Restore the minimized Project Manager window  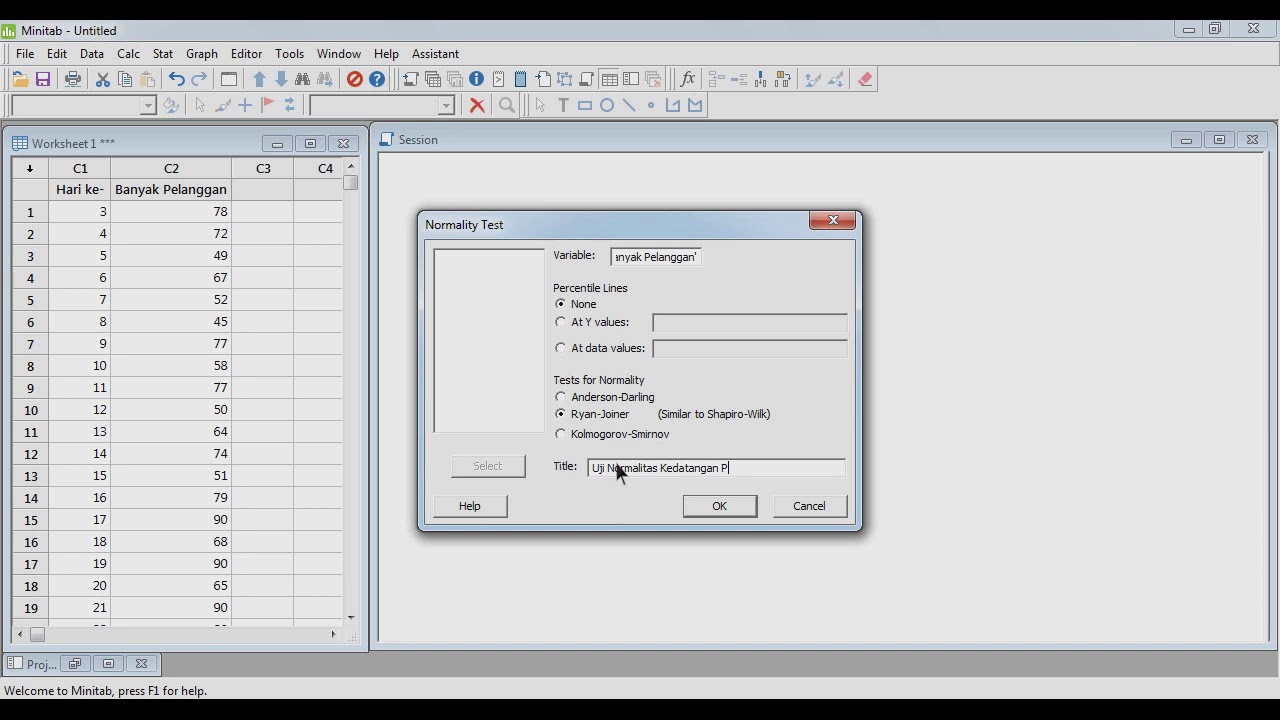pyautogui.click(x=75, y=664)
